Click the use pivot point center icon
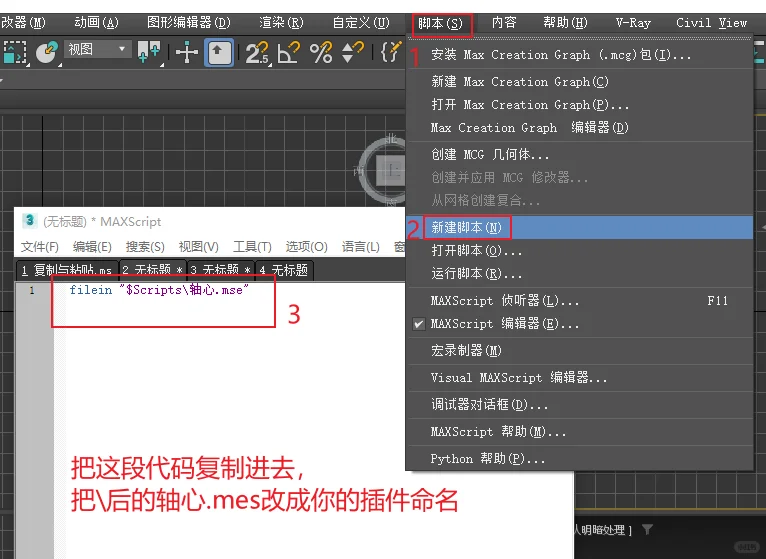Viewport: 766px width, 559px height. point(149,52)
